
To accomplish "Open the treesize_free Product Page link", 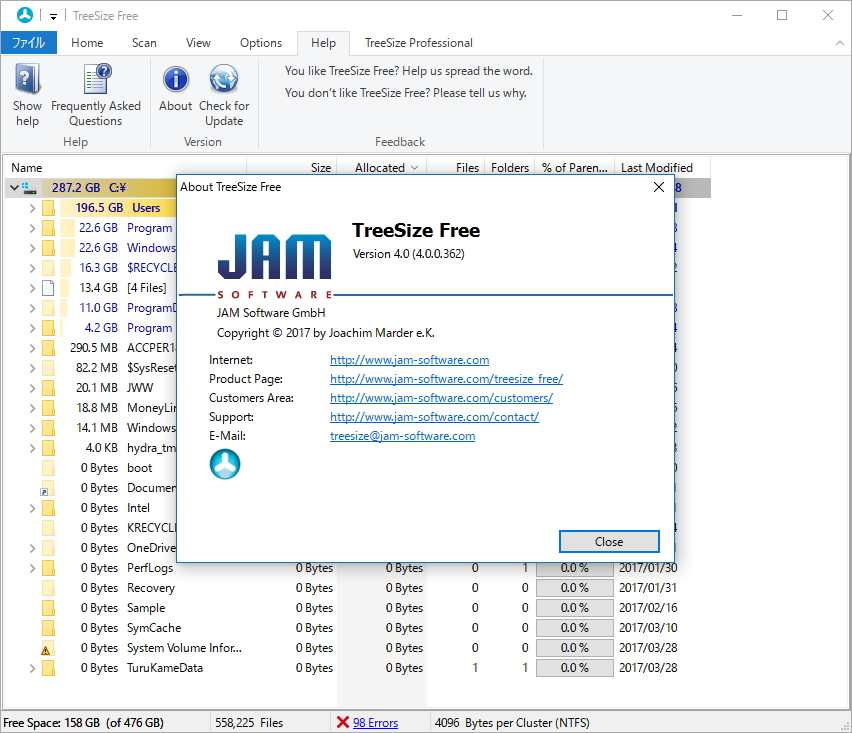I will point(446,379).
